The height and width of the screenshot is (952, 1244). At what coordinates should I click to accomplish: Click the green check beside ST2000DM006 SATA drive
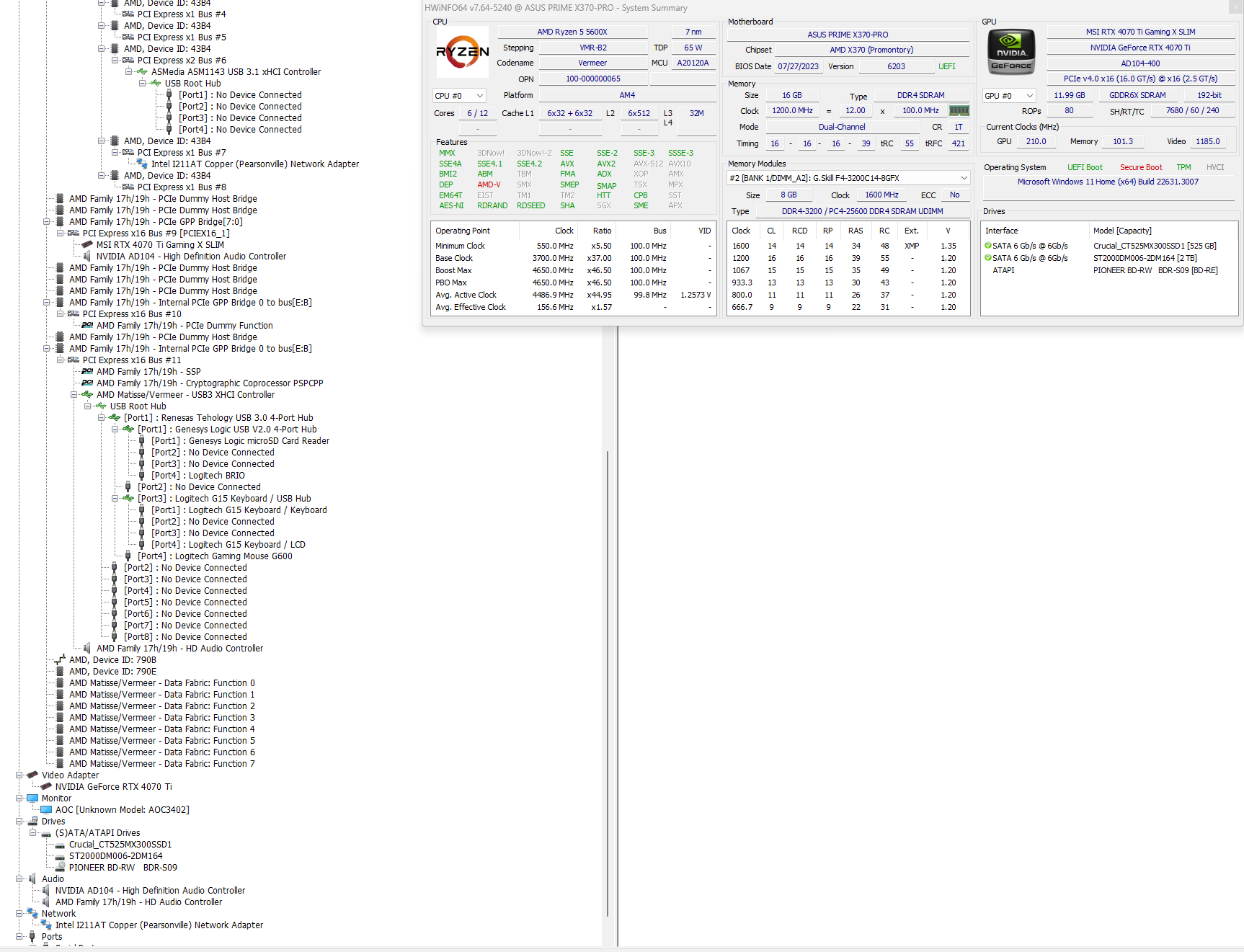(x=988, y=258)
